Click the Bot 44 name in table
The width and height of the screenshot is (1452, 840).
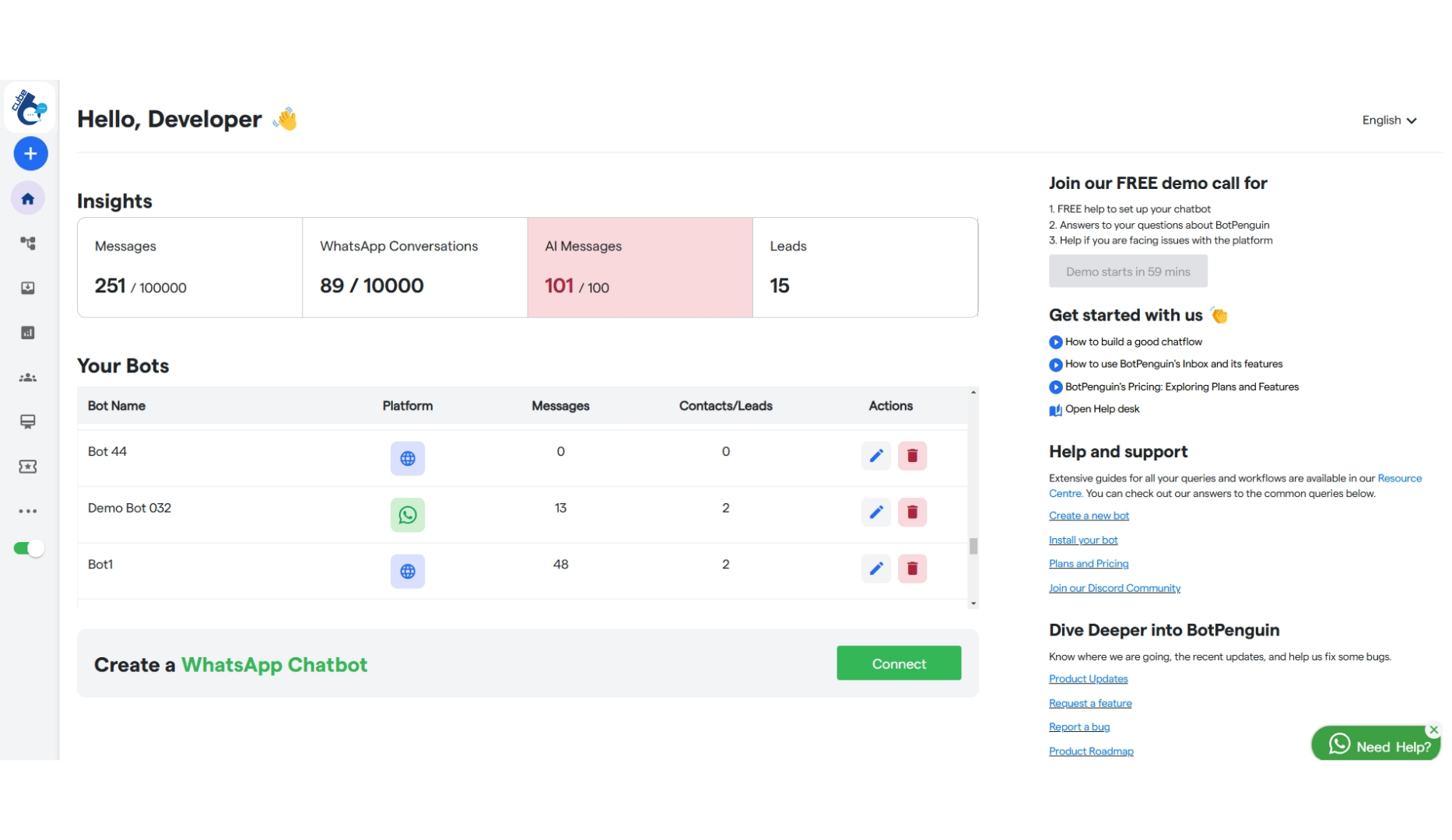107,452
